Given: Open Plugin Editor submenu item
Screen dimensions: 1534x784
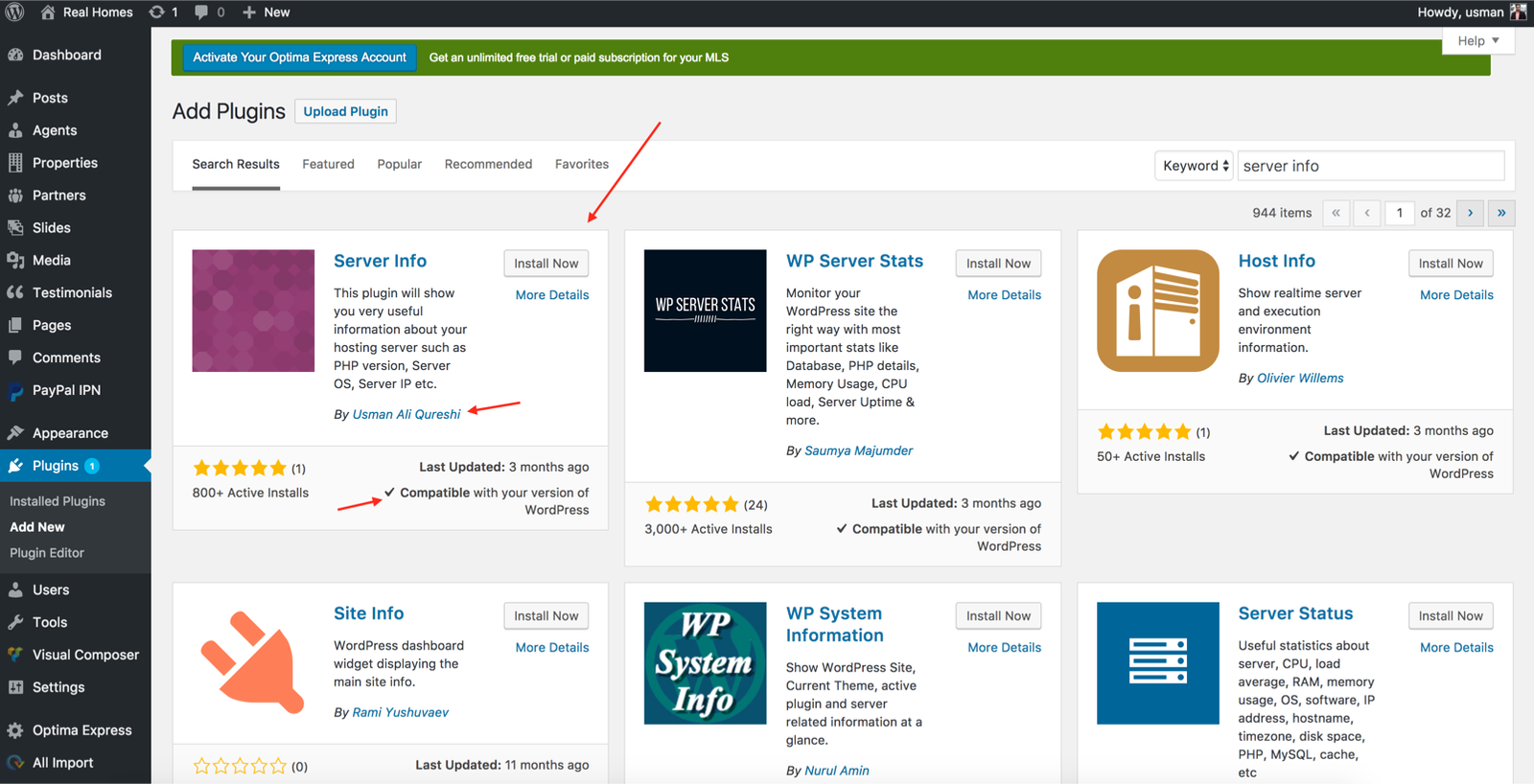Looking at the screenshot, I should pos(47,553).
